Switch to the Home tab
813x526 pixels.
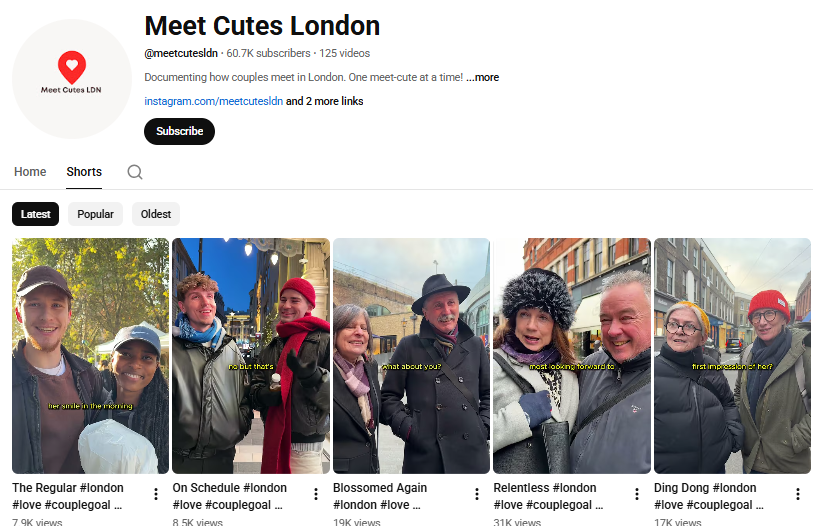[30, 172]
